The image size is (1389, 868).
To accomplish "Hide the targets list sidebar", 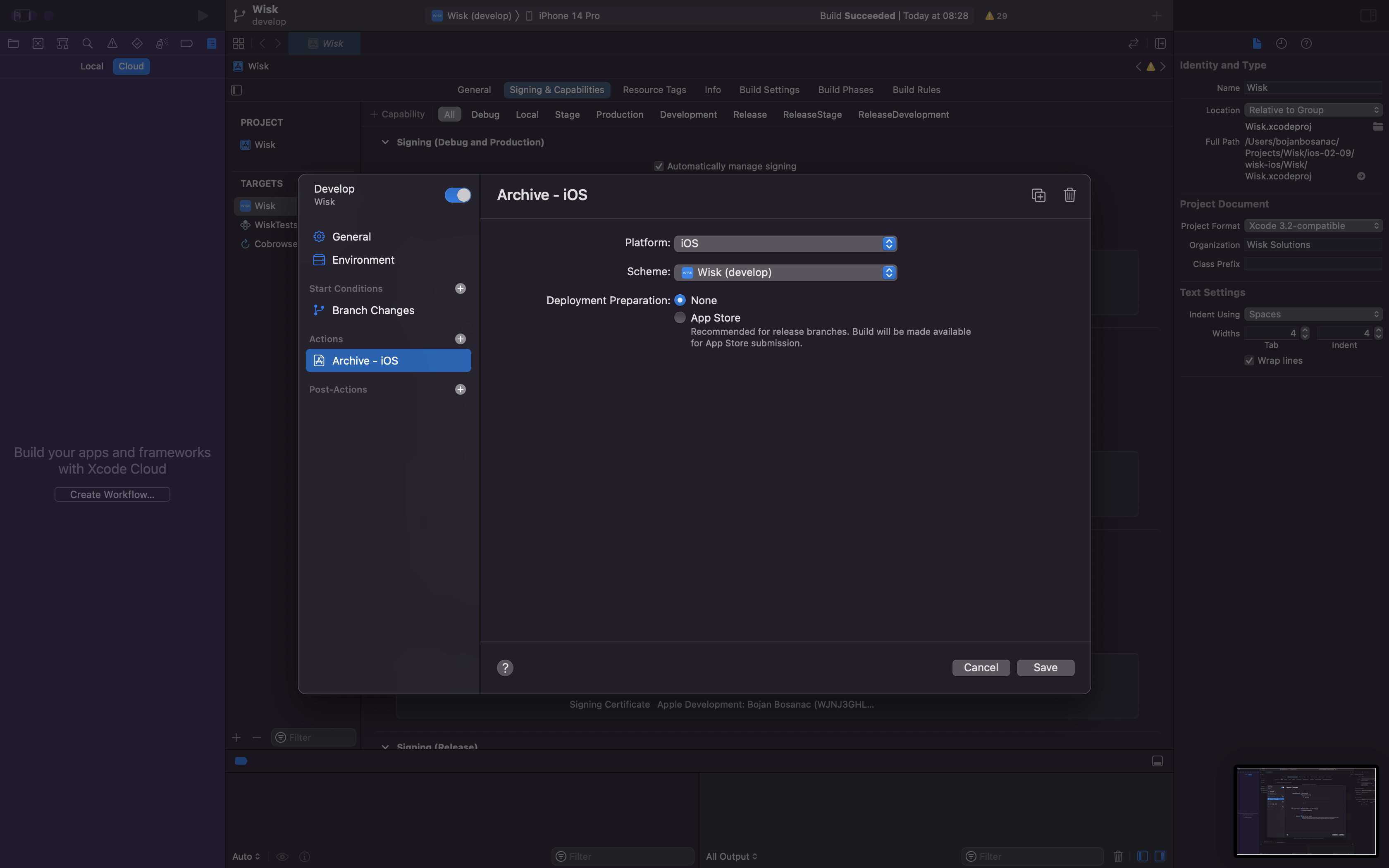I will point(236,90).
